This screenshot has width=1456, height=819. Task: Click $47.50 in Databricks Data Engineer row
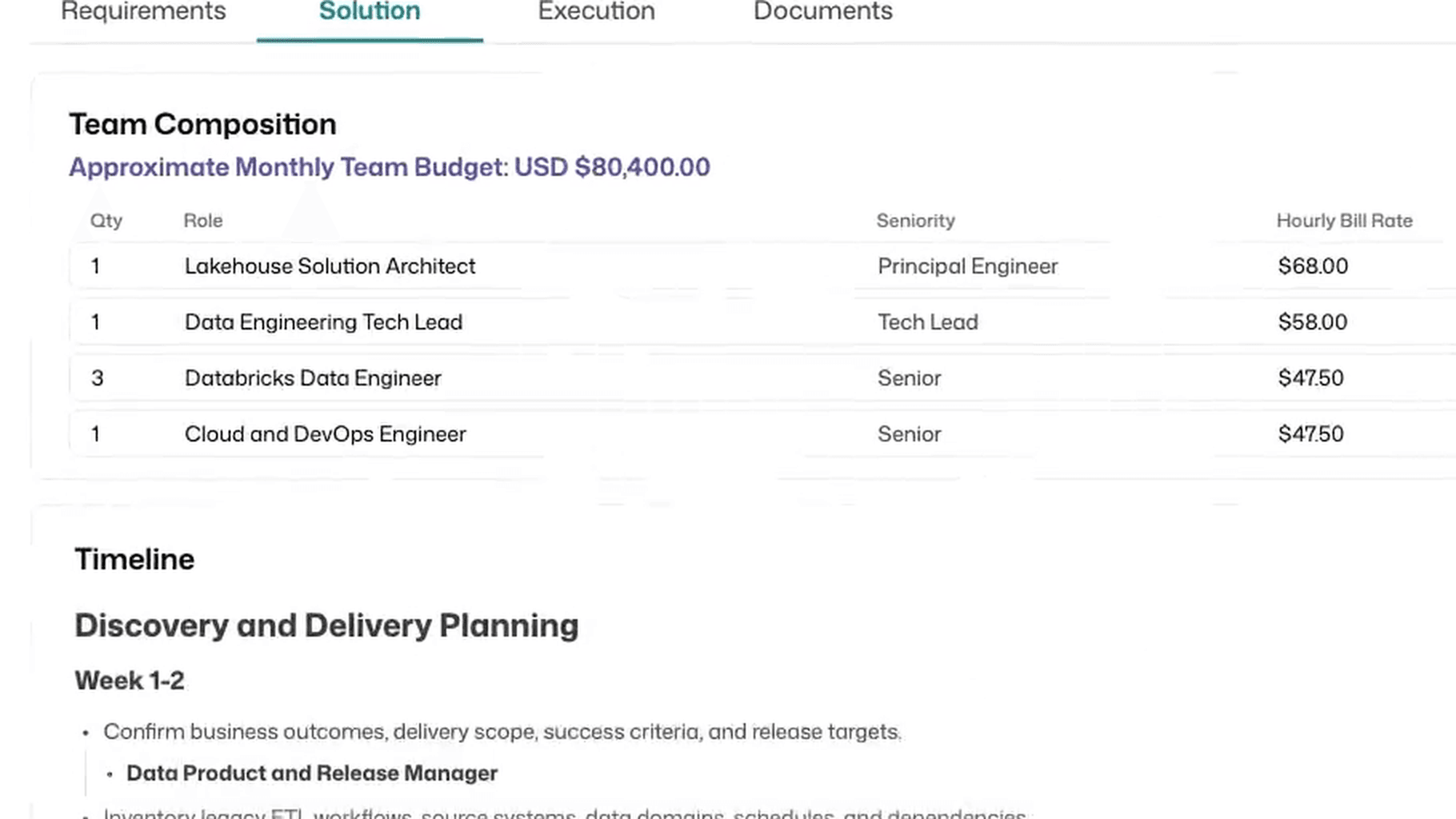[x=1310, y=378]
